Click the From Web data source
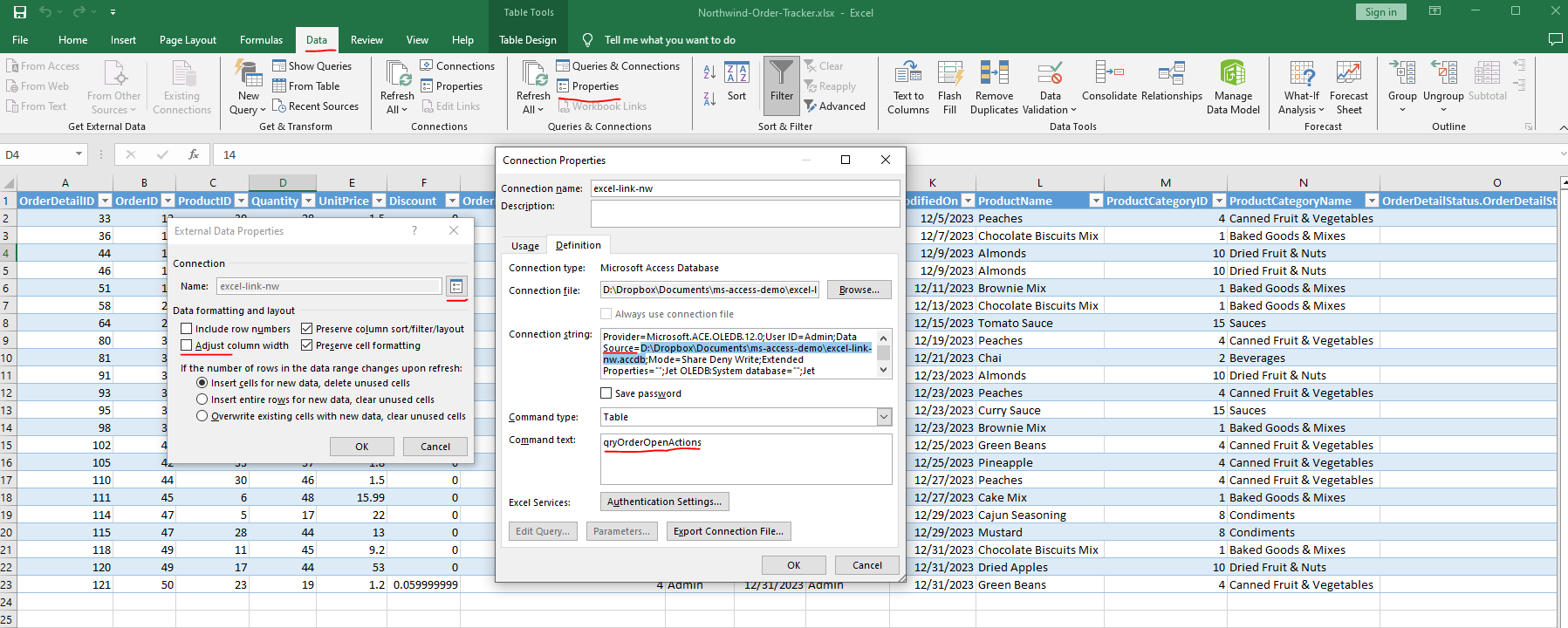 pos(38,86)
